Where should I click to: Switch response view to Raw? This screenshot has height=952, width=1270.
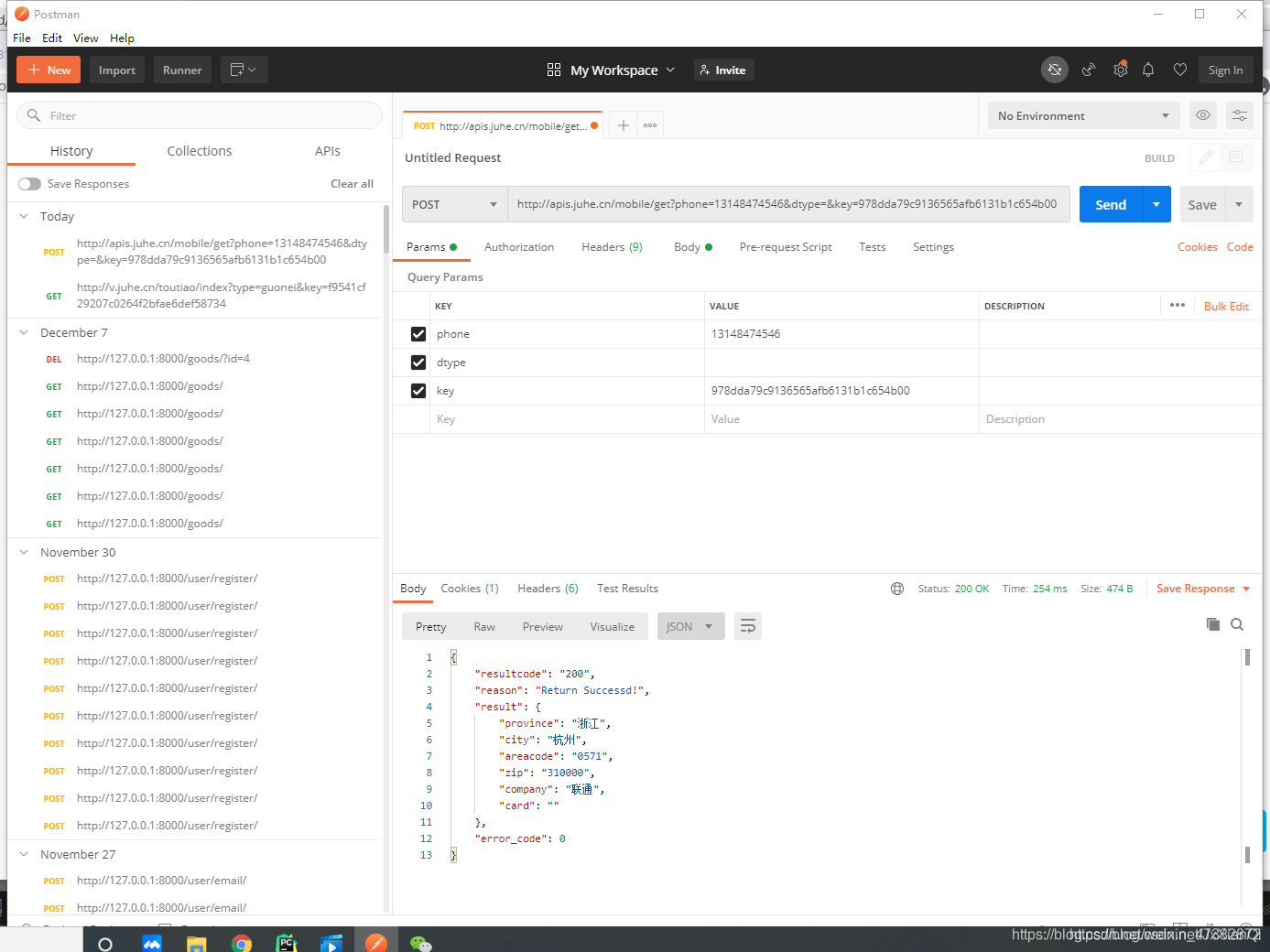484,627
